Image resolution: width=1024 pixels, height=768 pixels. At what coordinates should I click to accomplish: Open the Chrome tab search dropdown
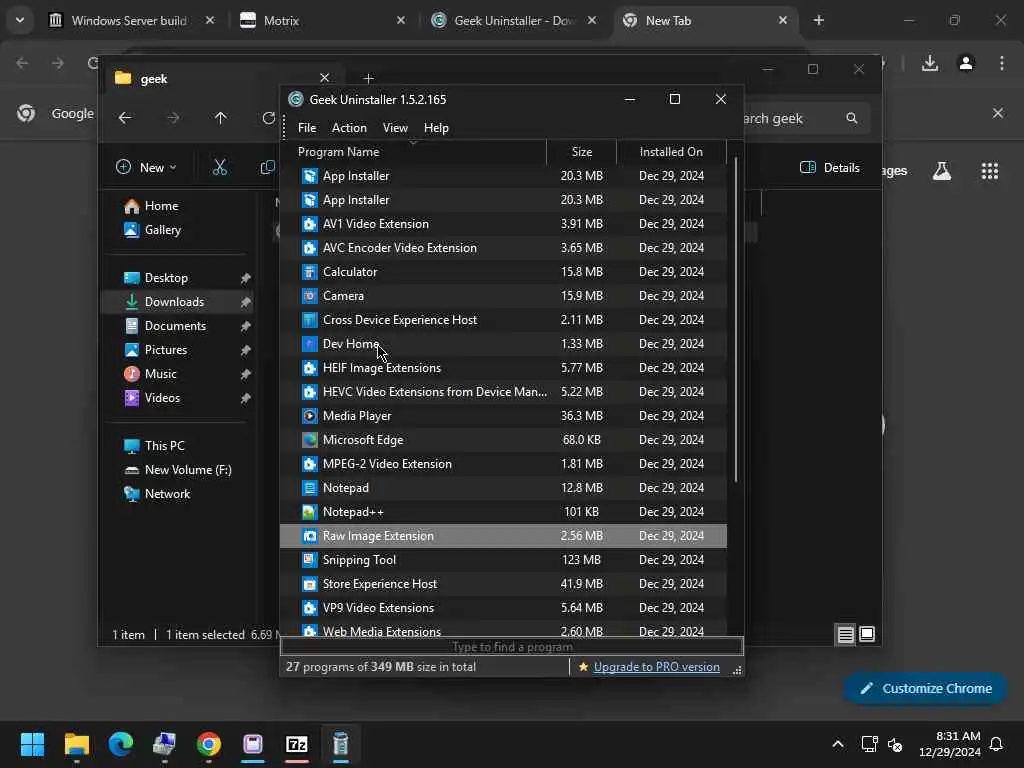[20, 20]
